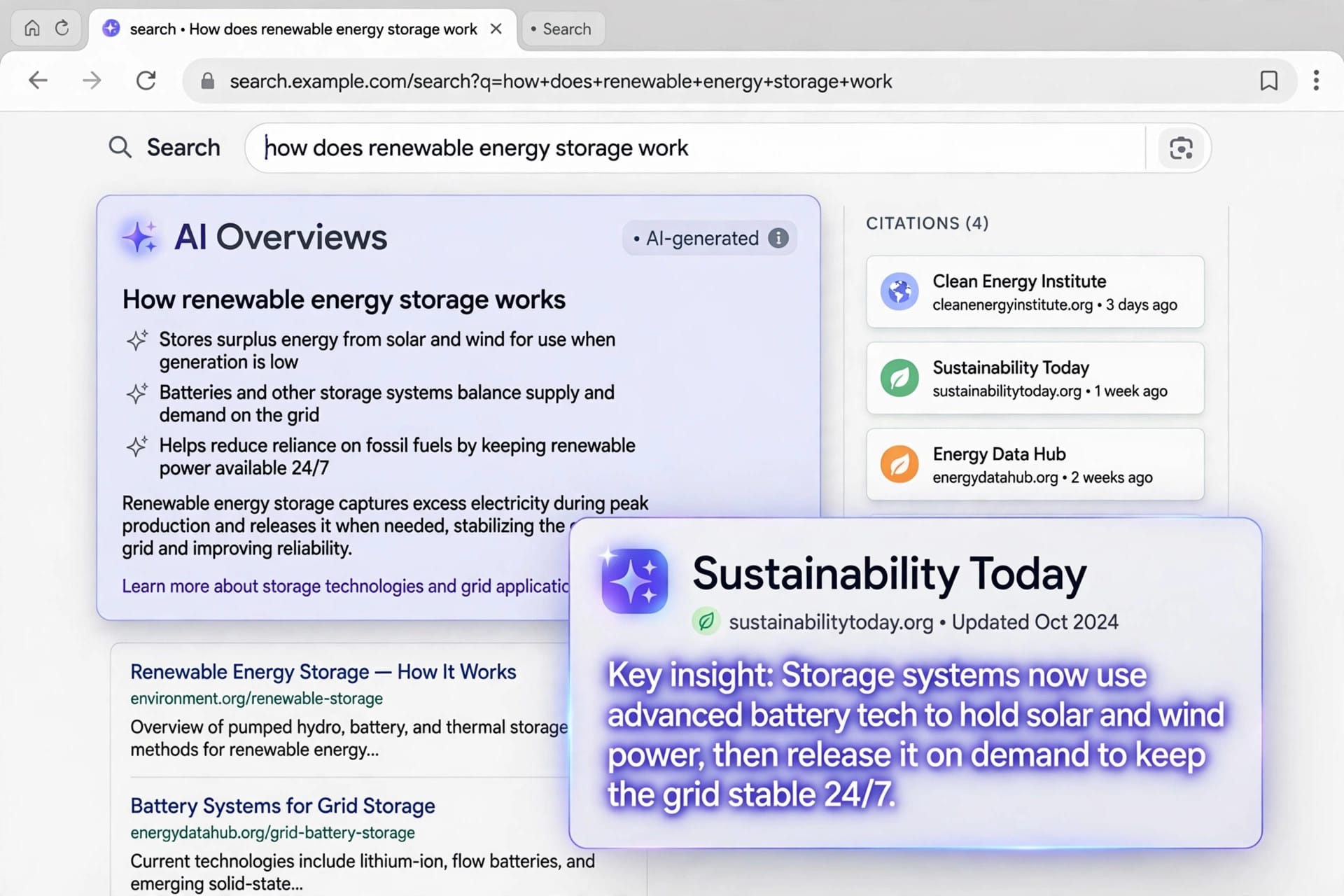1344x896 pixels.
Task: Open the Clean Energy Institute citation card
Action: click(x=1035, y=291)
